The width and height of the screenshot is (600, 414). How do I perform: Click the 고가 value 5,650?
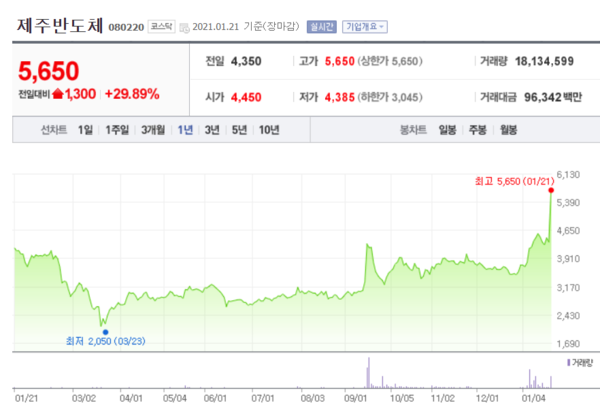point(340,61)
